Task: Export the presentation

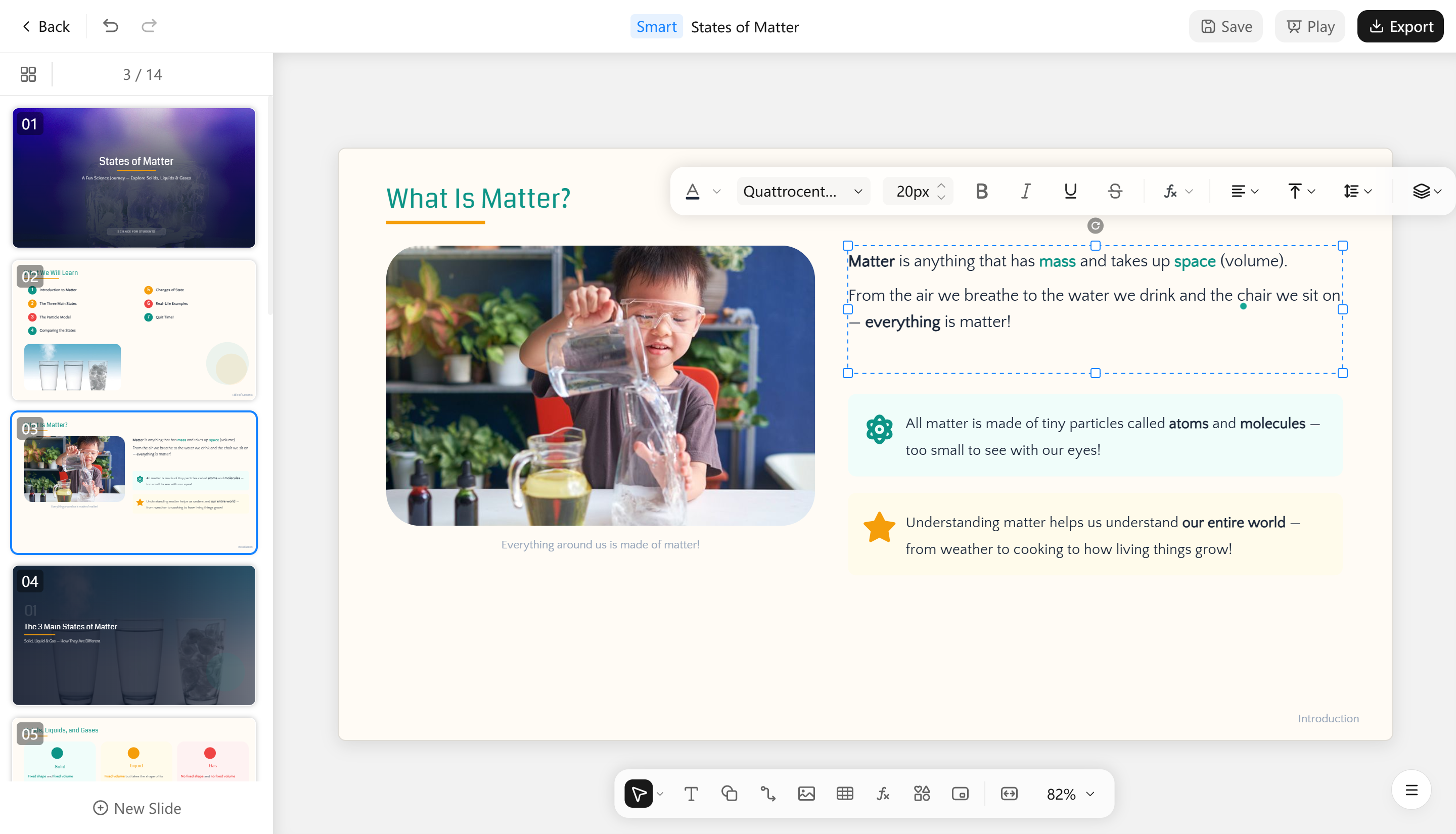Action: pyautogui.click(x=1400, y=26)
